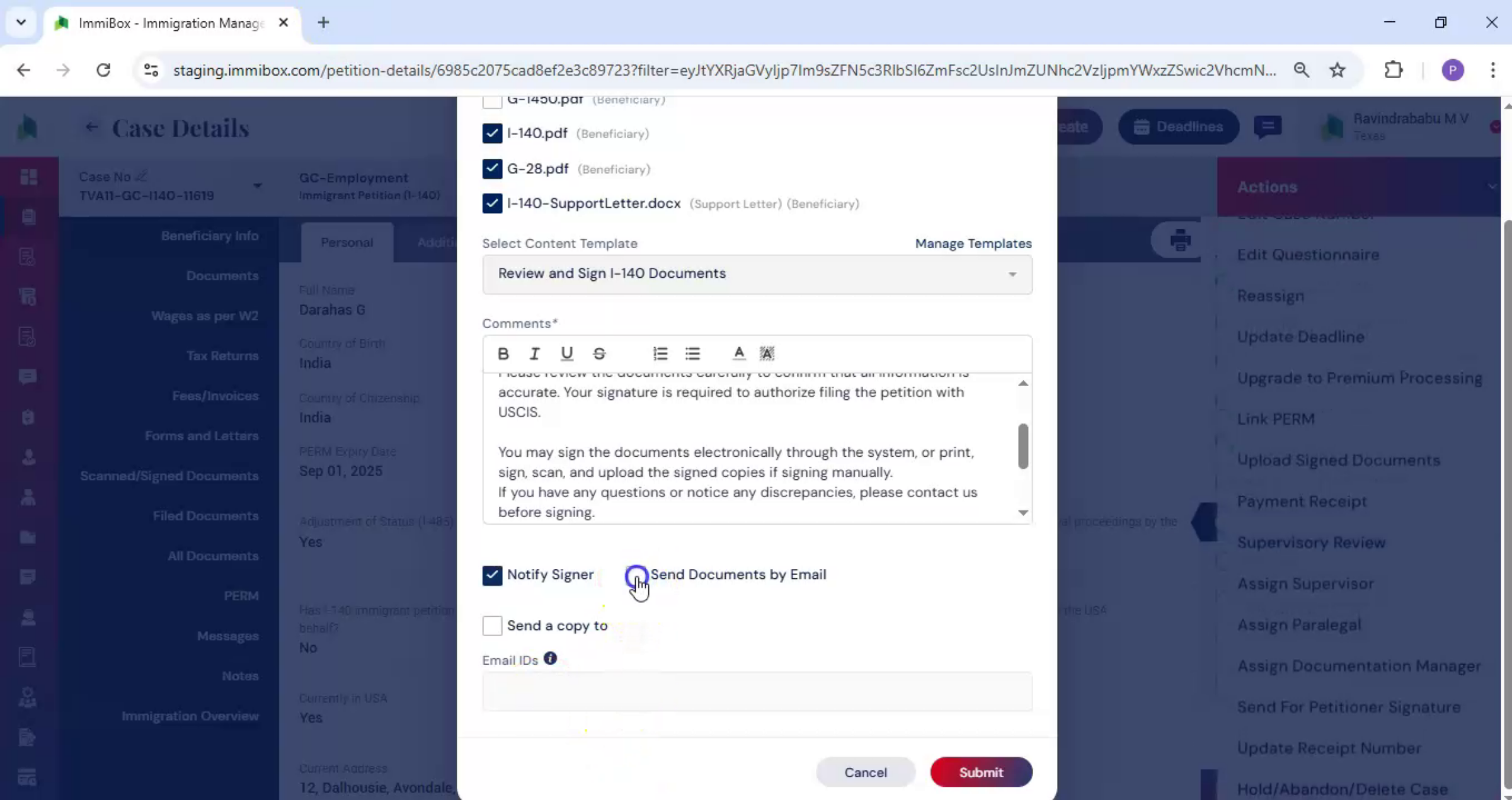Click the comments scrollbar thumb
1512x800 pixels.
[1023, 446]
